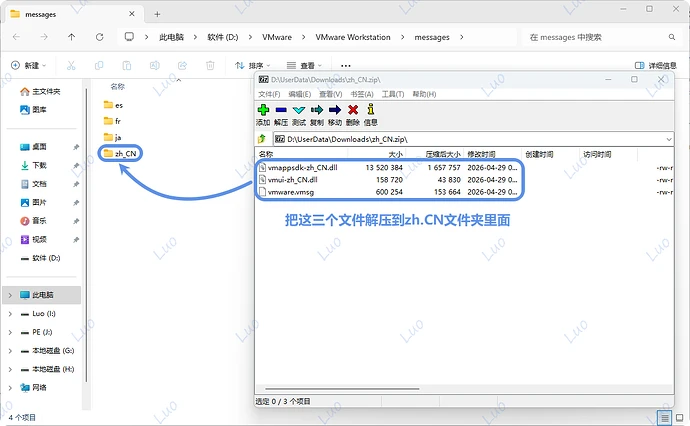Open the Sort (排序) dropdown
The width and height of the screenshot is (690, 426).
tap(253, 66)
